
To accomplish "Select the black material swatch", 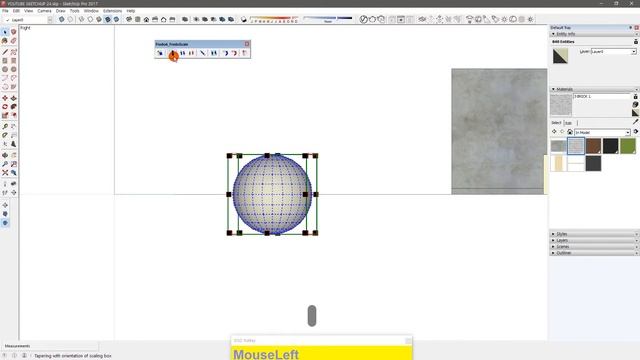I will point(611,146).
